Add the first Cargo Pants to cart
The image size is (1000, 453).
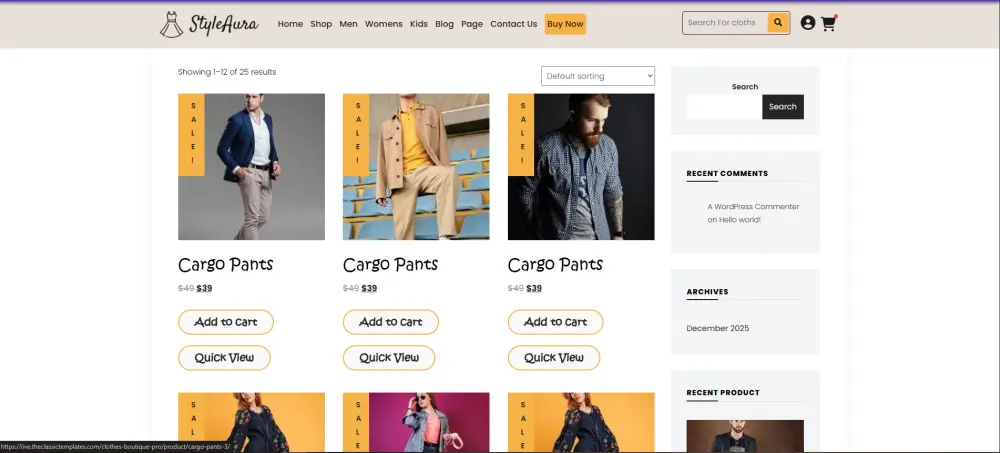[x=226, y=322]
